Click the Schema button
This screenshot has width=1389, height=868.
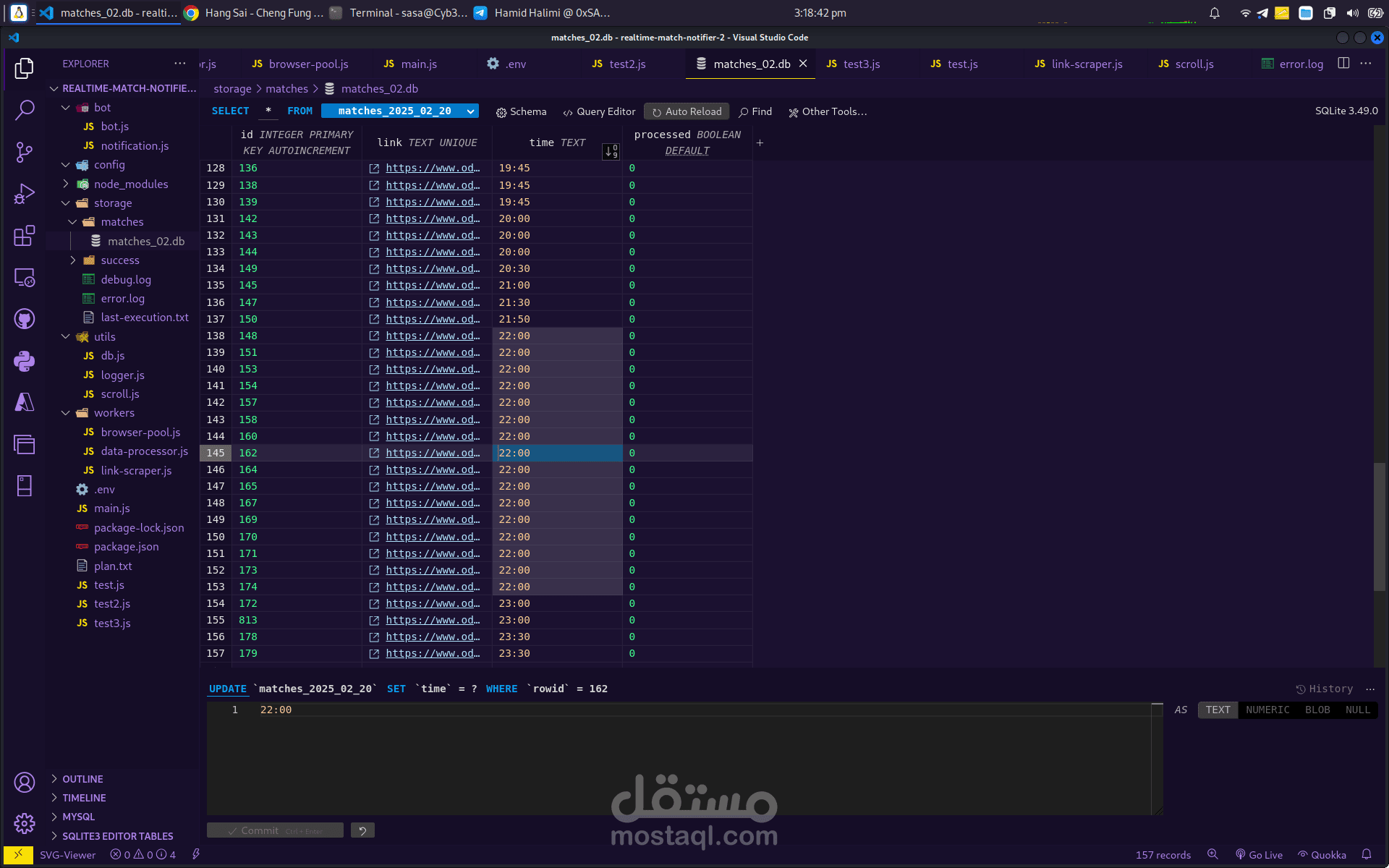coord(521,111)
